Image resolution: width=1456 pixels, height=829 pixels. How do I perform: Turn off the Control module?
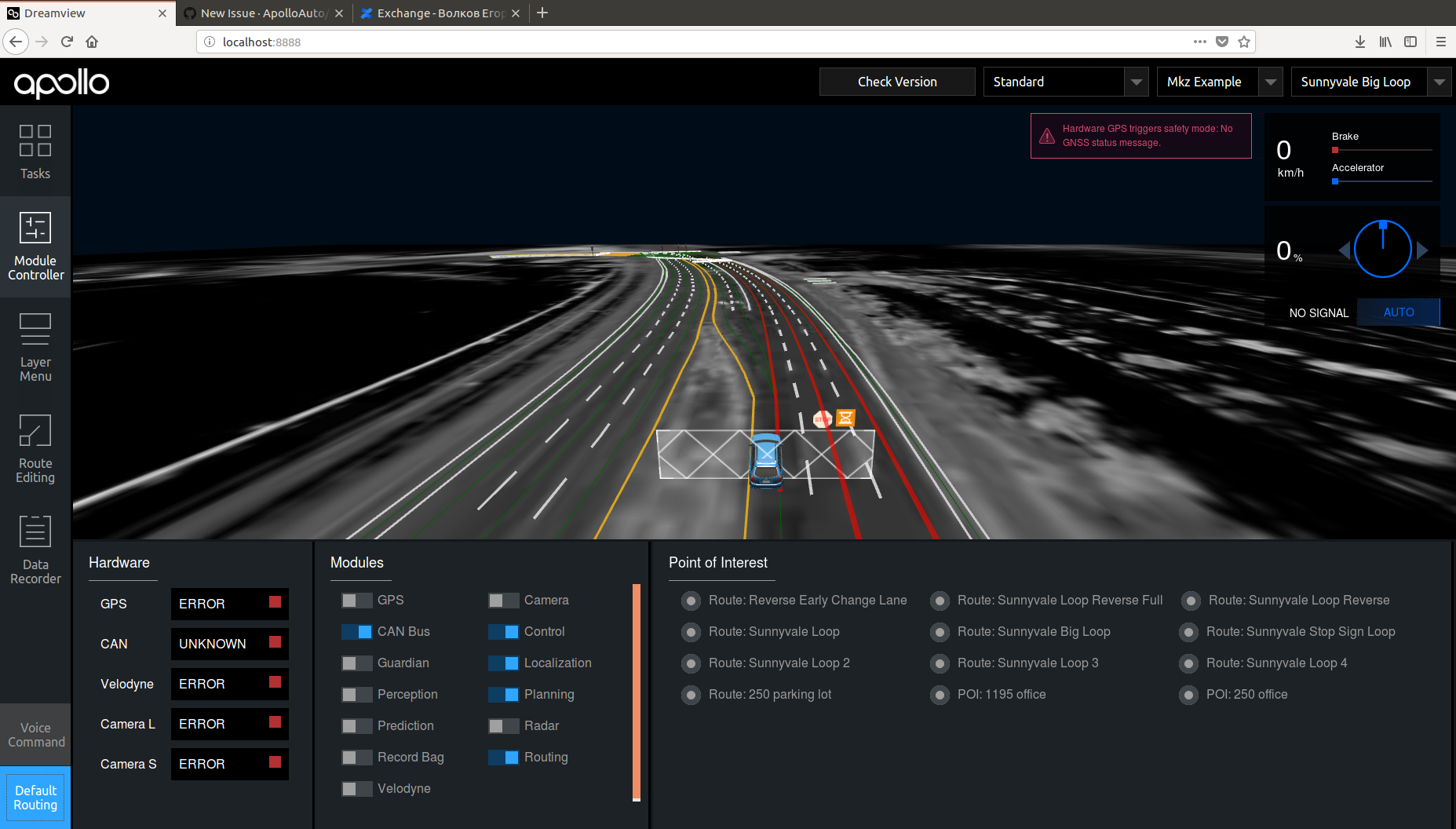tap(503, 632)
